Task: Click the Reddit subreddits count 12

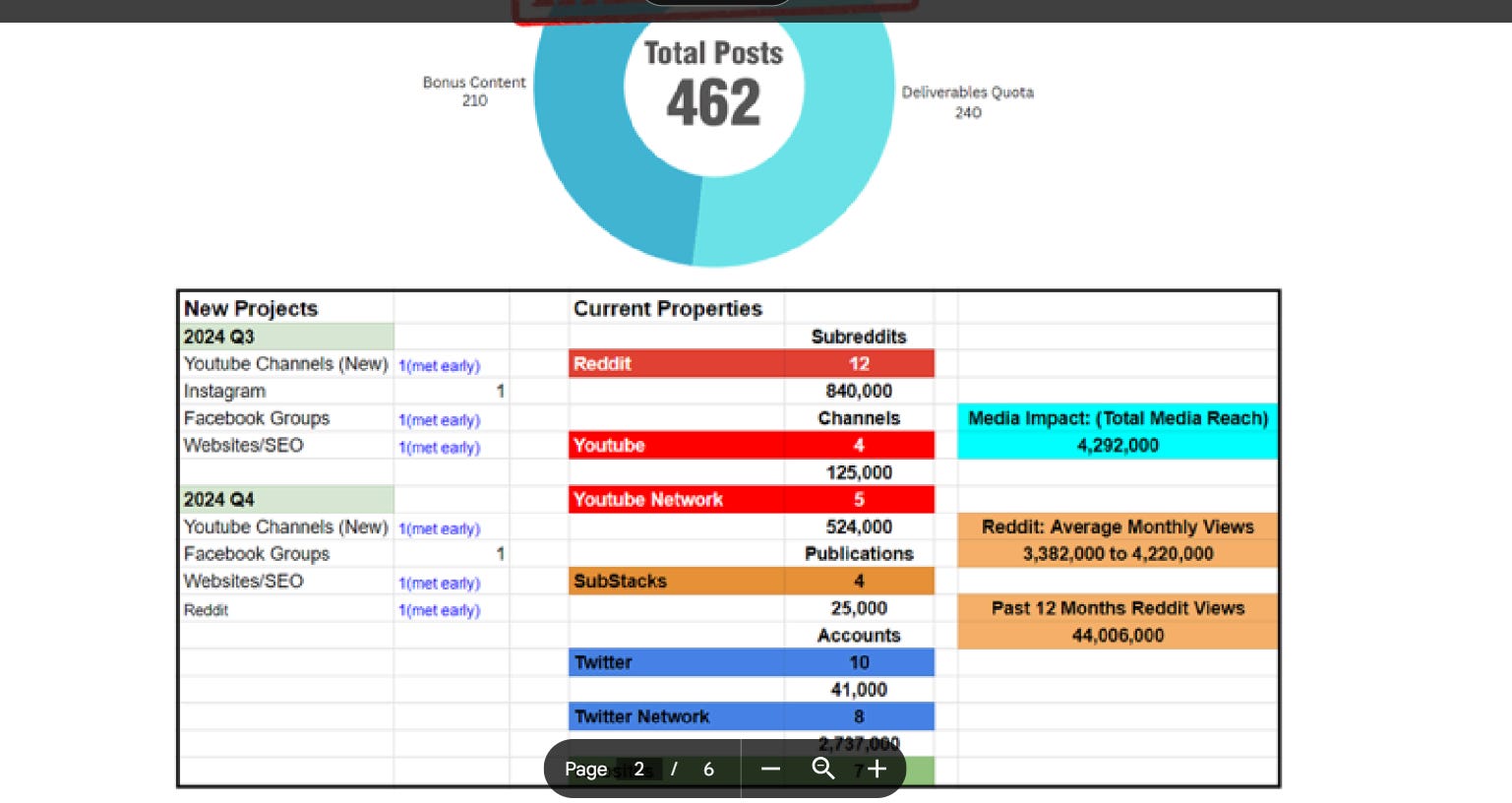Action: tap(859, 364)
